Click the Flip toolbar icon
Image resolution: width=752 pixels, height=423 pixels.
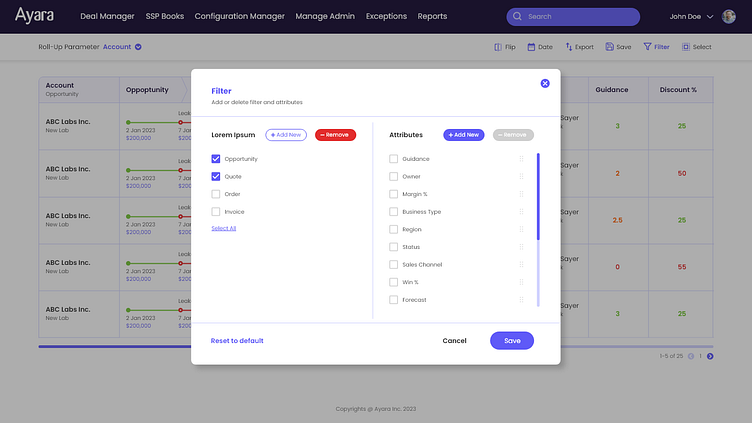(x=498, y=47)
